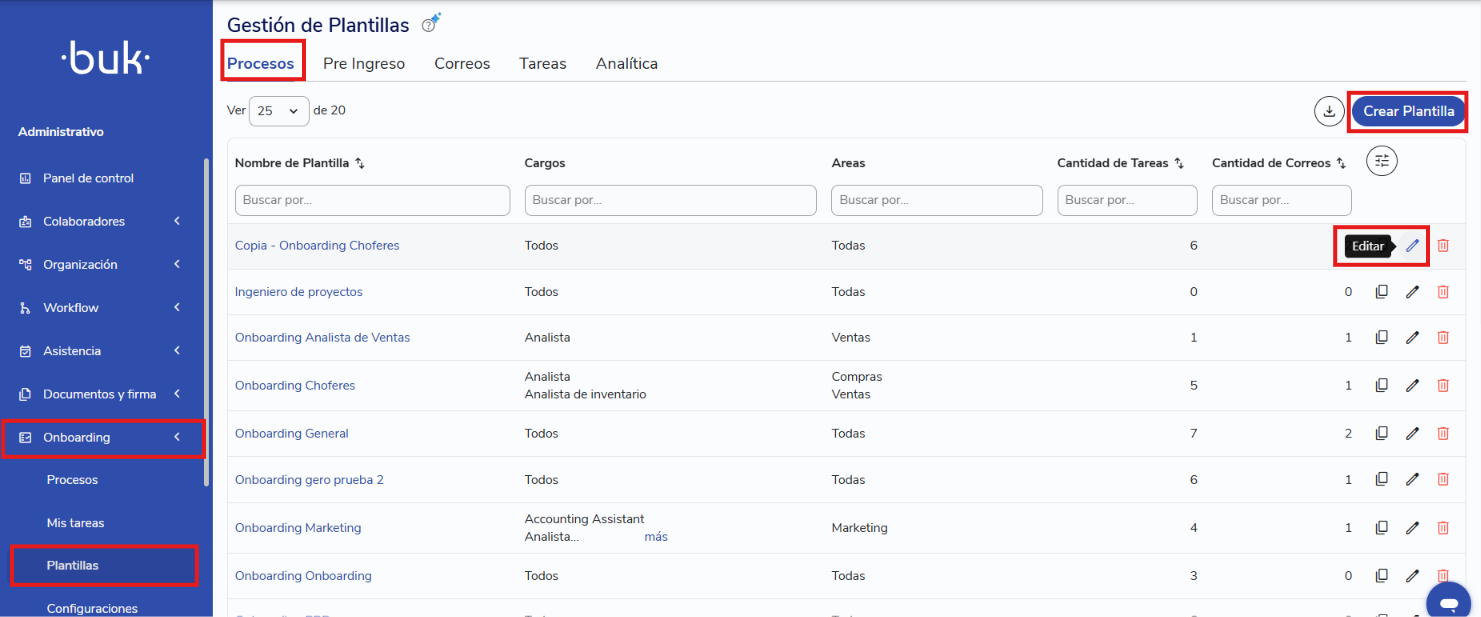Focus the Cargos search field
This screenshot has height=617, width=1481.
click(x=671, y=200)
